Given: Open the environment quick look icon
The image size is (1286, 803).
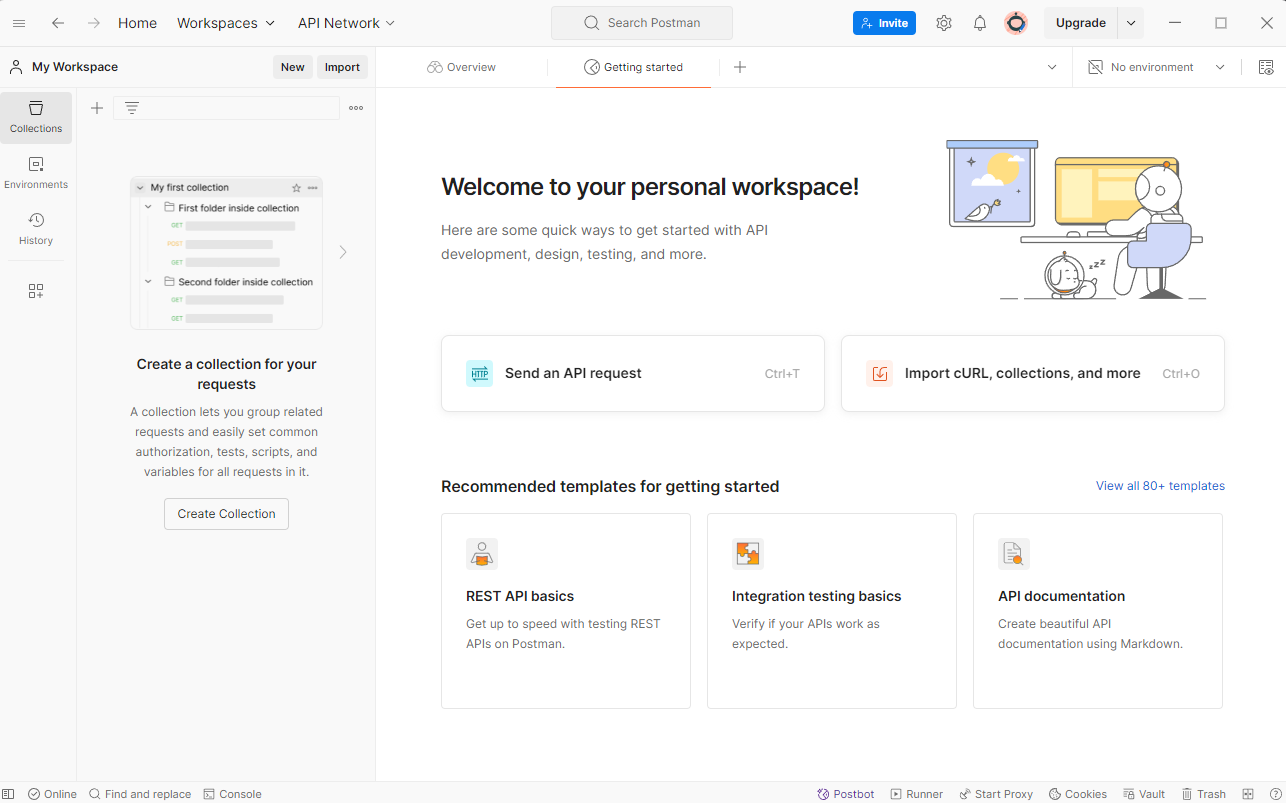Looking at the screenshot, I should tap(1266, 67).
